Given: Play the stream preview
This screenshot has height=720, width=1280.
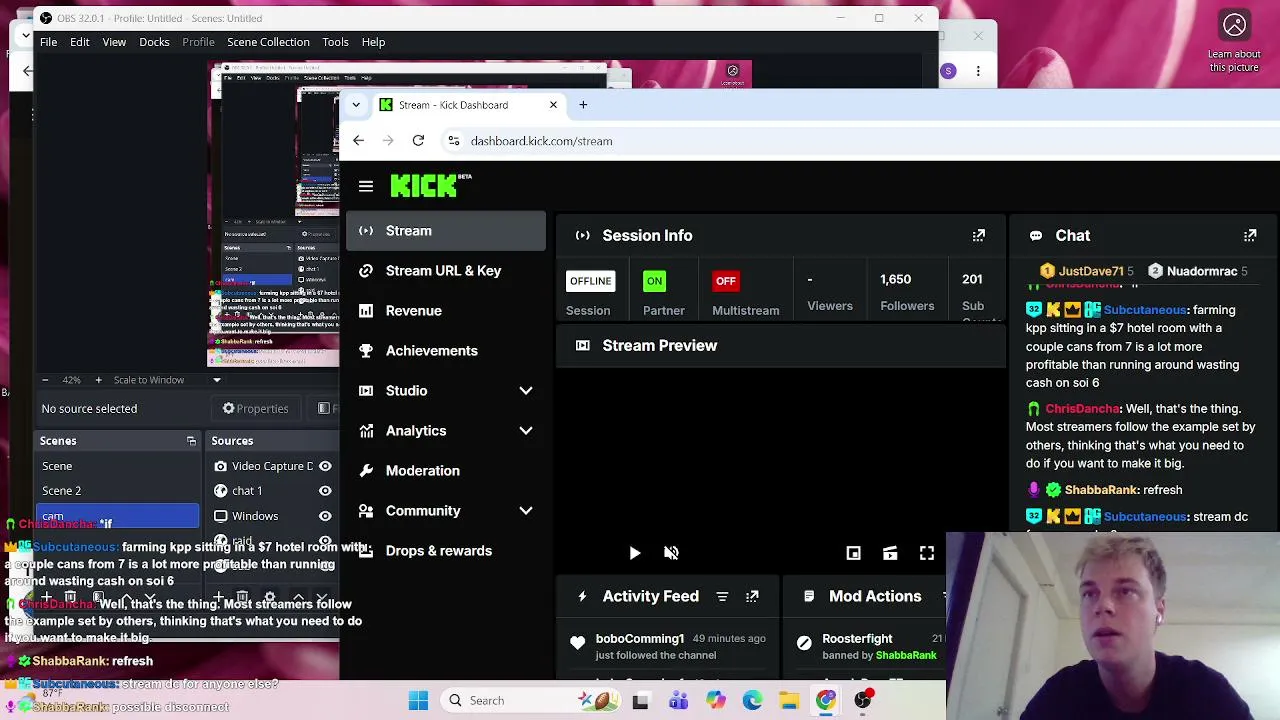Looking at the screenshot, I should click(x=635, y=553).
